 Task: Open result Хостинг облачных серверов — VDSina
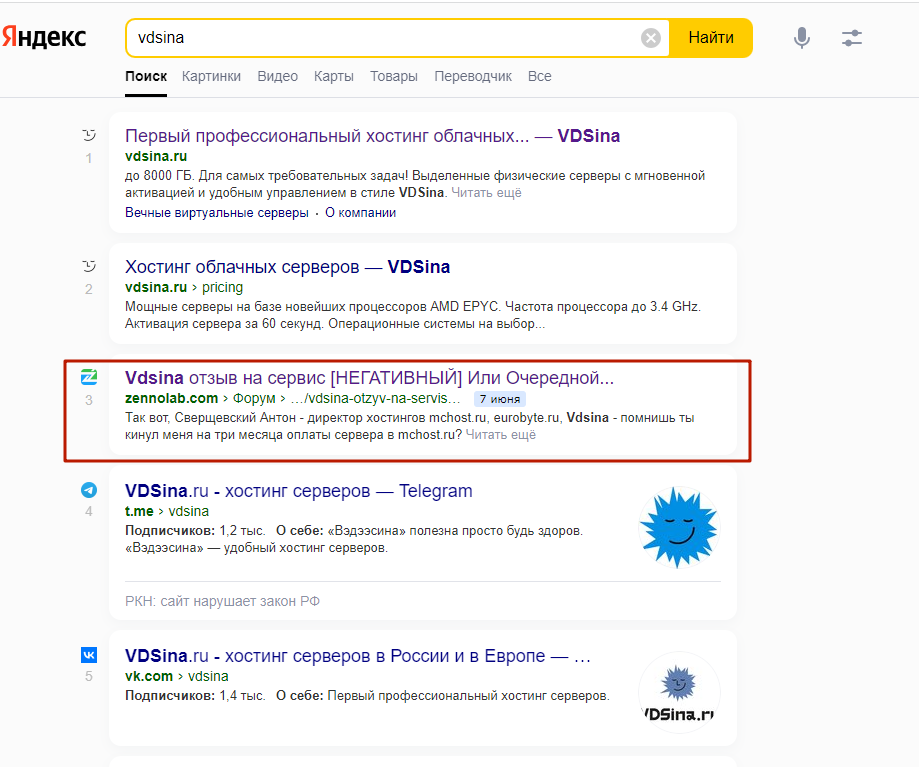tap(287, 267)
